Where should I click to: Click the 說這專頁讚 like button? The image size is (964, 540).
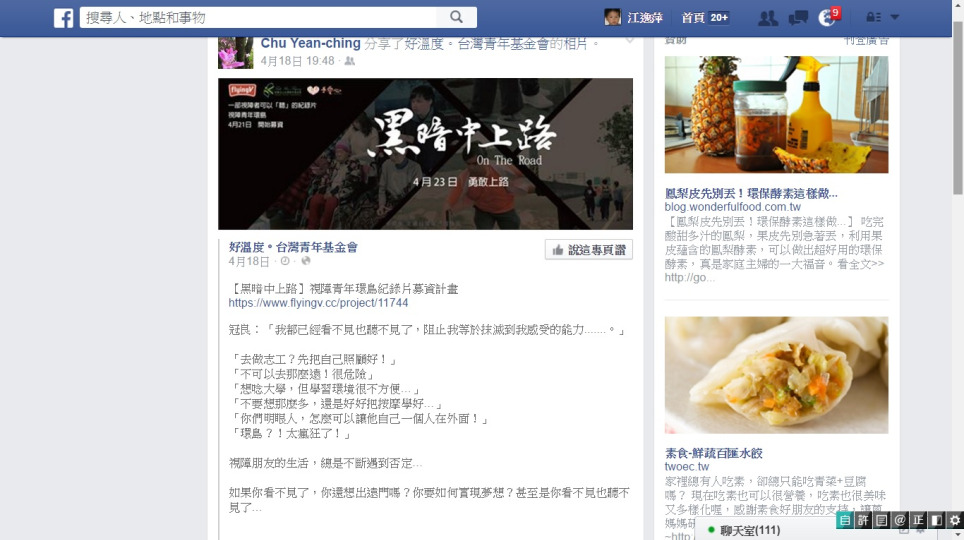[x=588, y=250]
